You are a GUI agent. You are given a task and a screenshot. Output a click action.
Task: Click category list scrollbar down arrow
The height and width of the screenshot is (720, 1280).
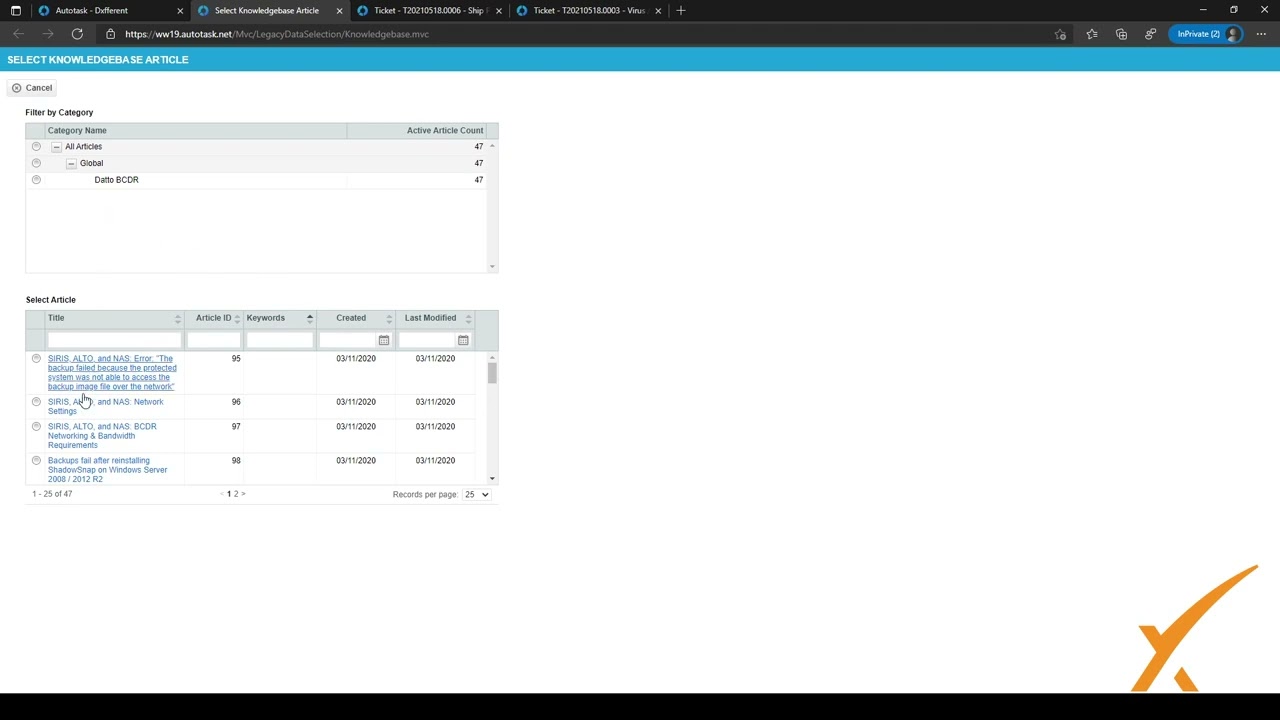click(x=492, y=267)
